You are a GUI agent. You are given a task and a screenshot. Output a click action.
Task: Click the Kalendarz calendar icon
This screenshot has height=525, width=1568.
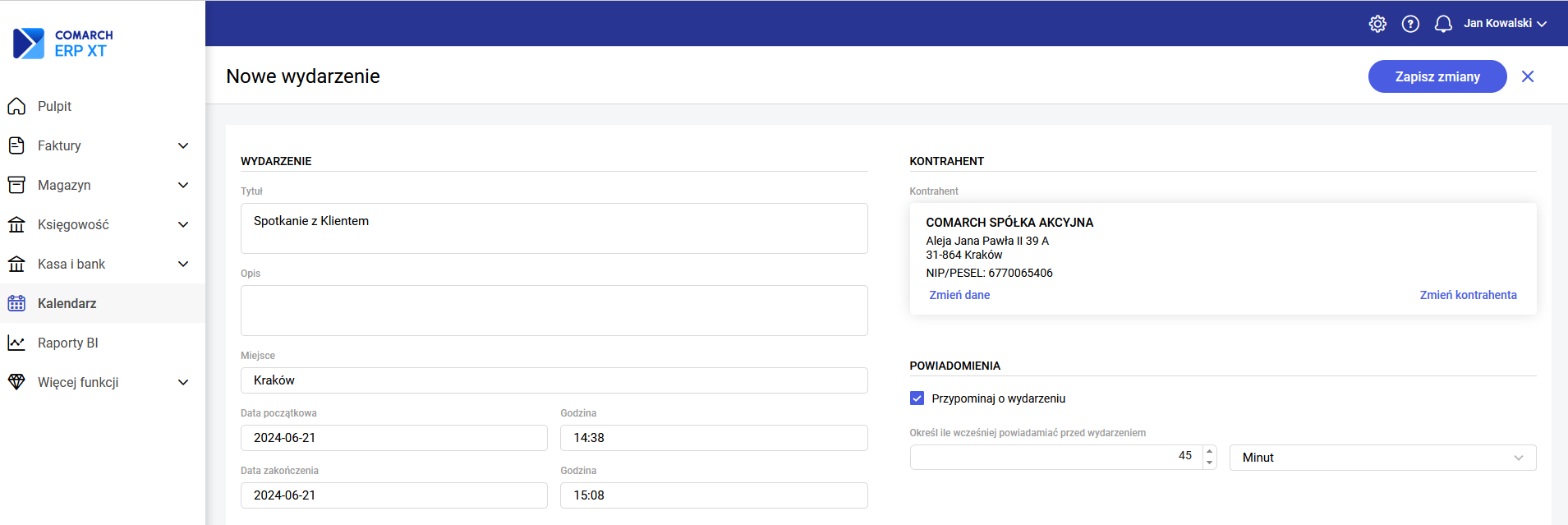click(16, 303)
